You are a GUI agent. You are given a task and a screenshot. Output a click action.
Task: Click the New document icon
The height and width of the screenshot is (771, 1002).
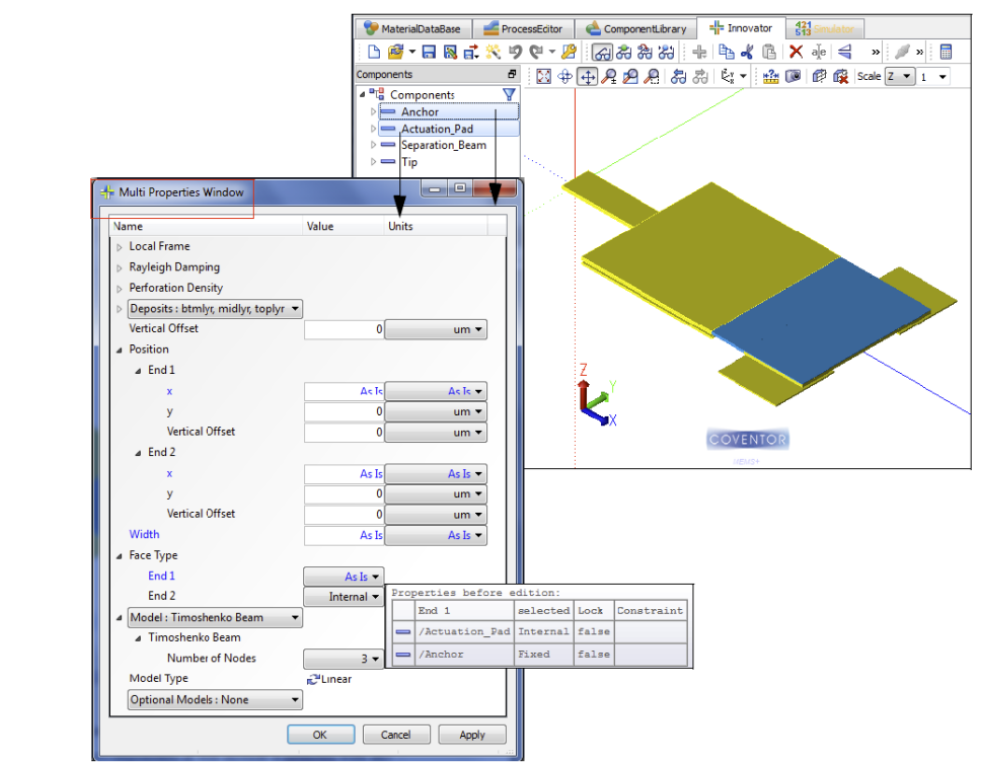pos(374,52)
